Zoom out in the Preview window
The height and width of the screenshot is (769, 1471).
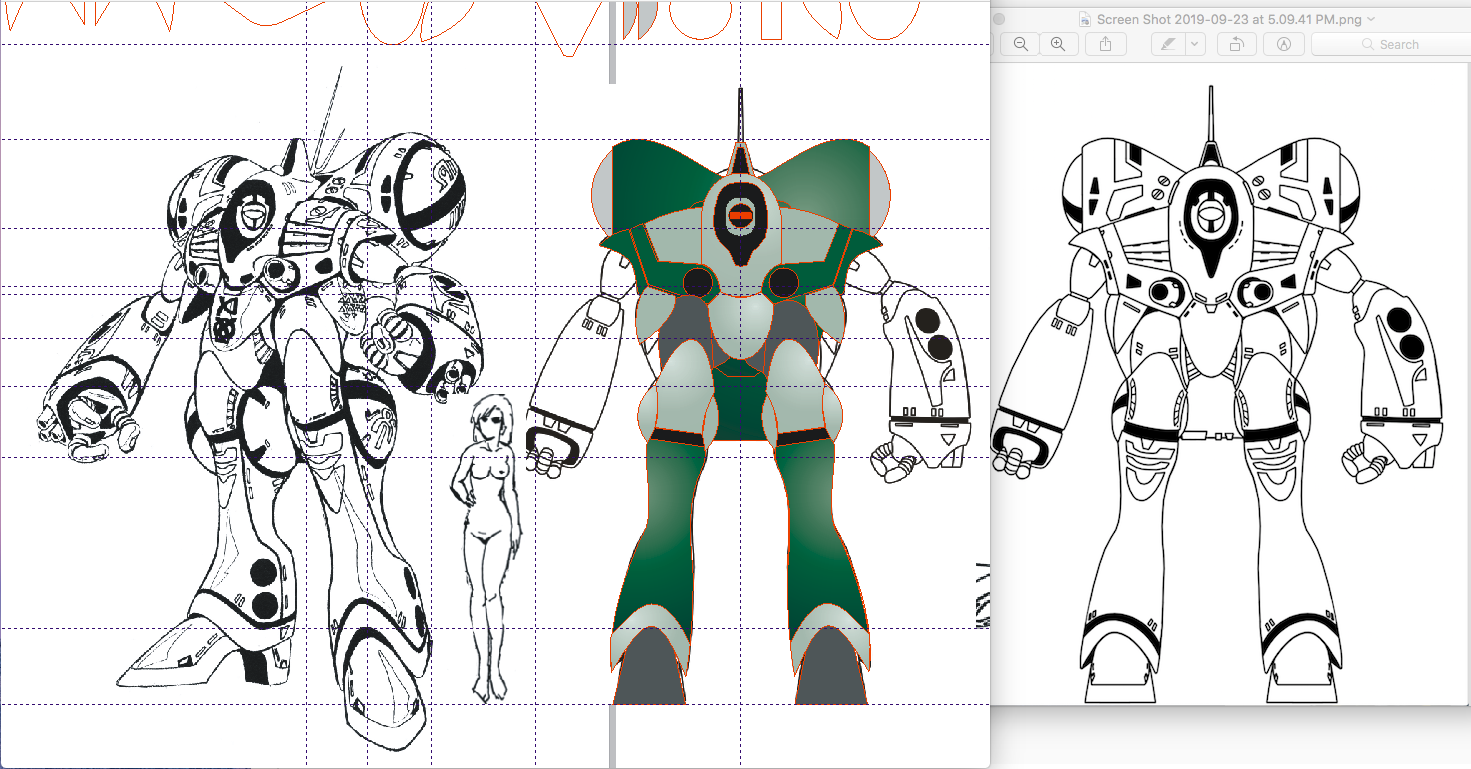[1020, 44]
